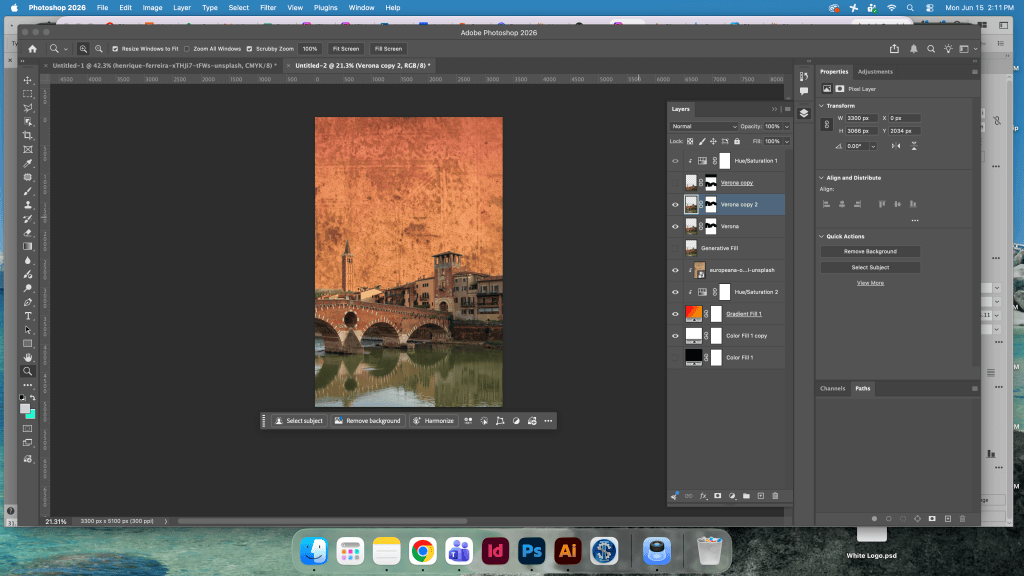Enable Zoom All Windows checkbox

(187, 49)
